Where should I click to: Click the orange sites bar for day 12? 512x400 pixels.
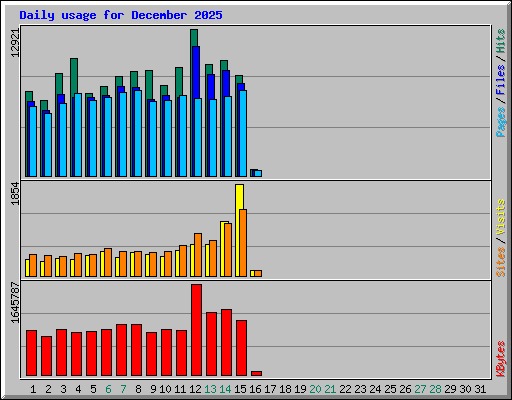tap(198, 255)
